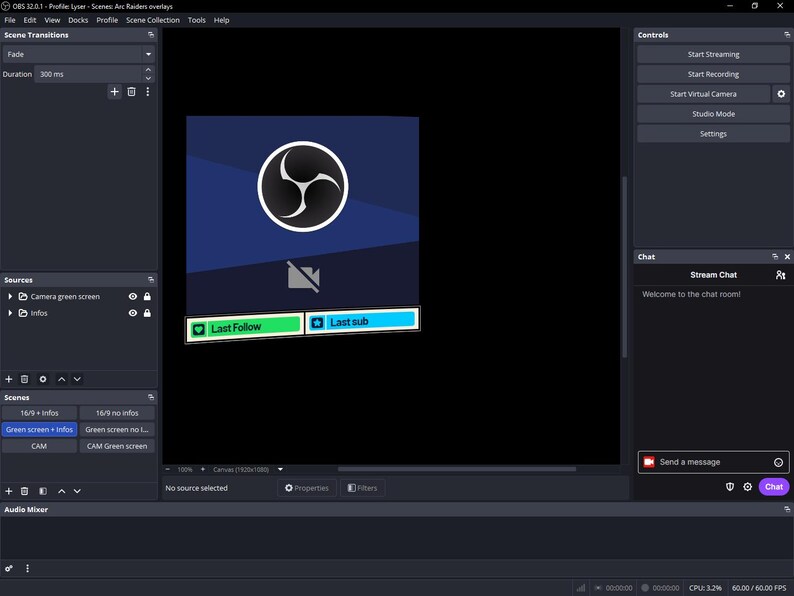Undock the Scene Transitions panel

point(151,35)
